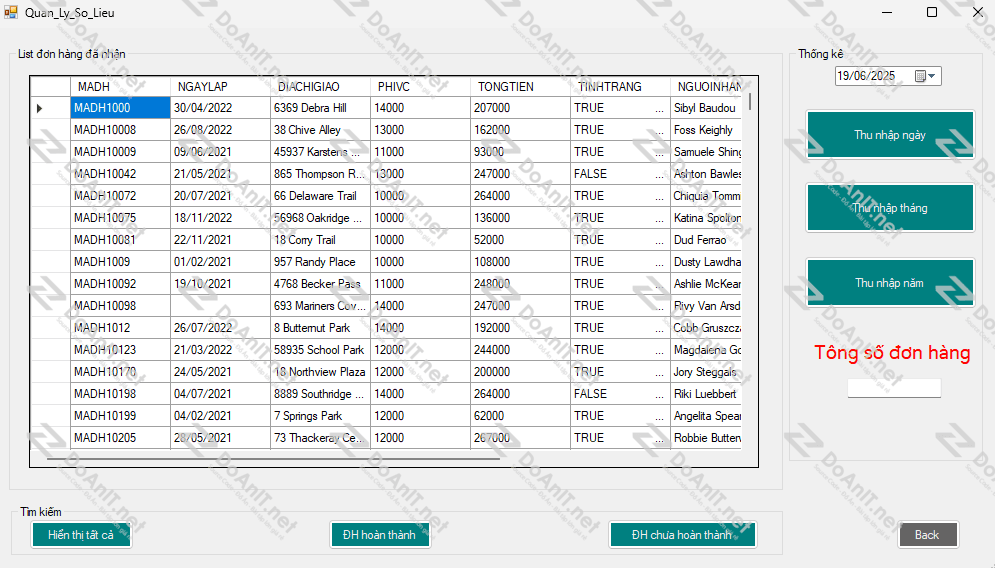Screen dimensions: 995x568
Task: Select cell MADH10098
Action: (120, 306)
